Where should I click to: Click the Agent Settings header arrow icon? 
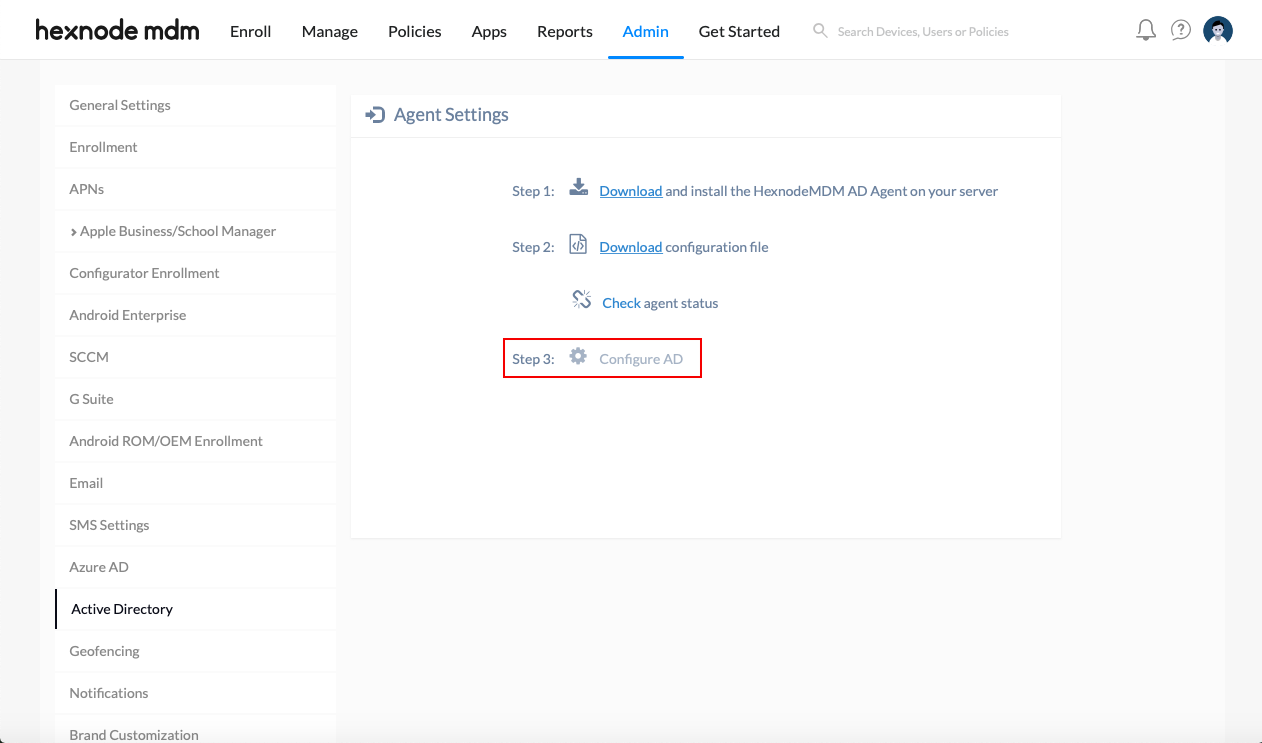(375, 115)
